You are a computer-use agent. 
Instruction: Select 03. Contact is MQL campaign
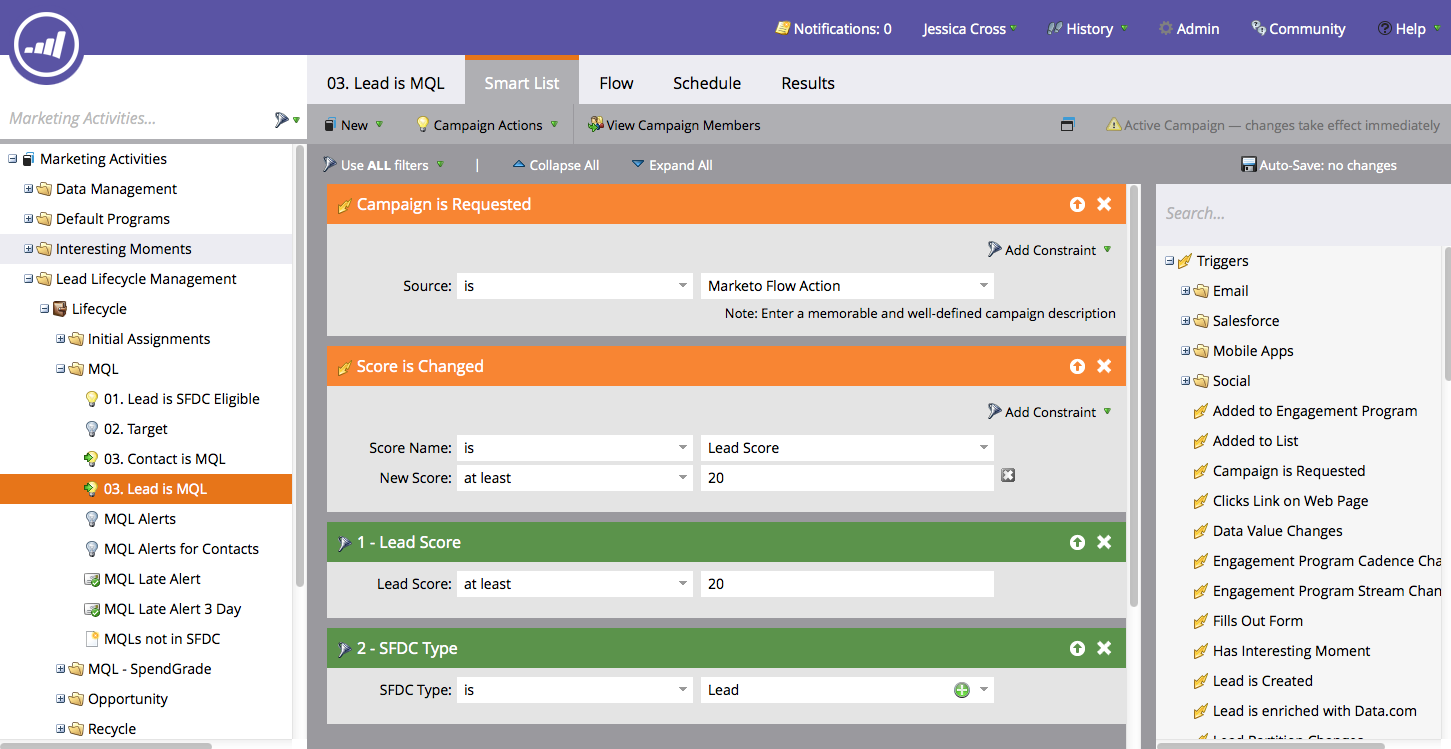point(164,459)
